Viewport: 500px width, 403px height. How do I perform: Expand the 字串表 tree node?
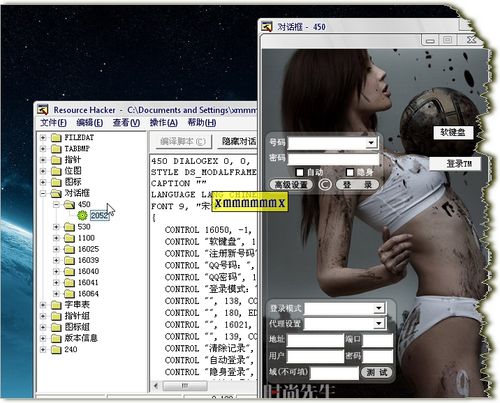(x=43, y=305)
